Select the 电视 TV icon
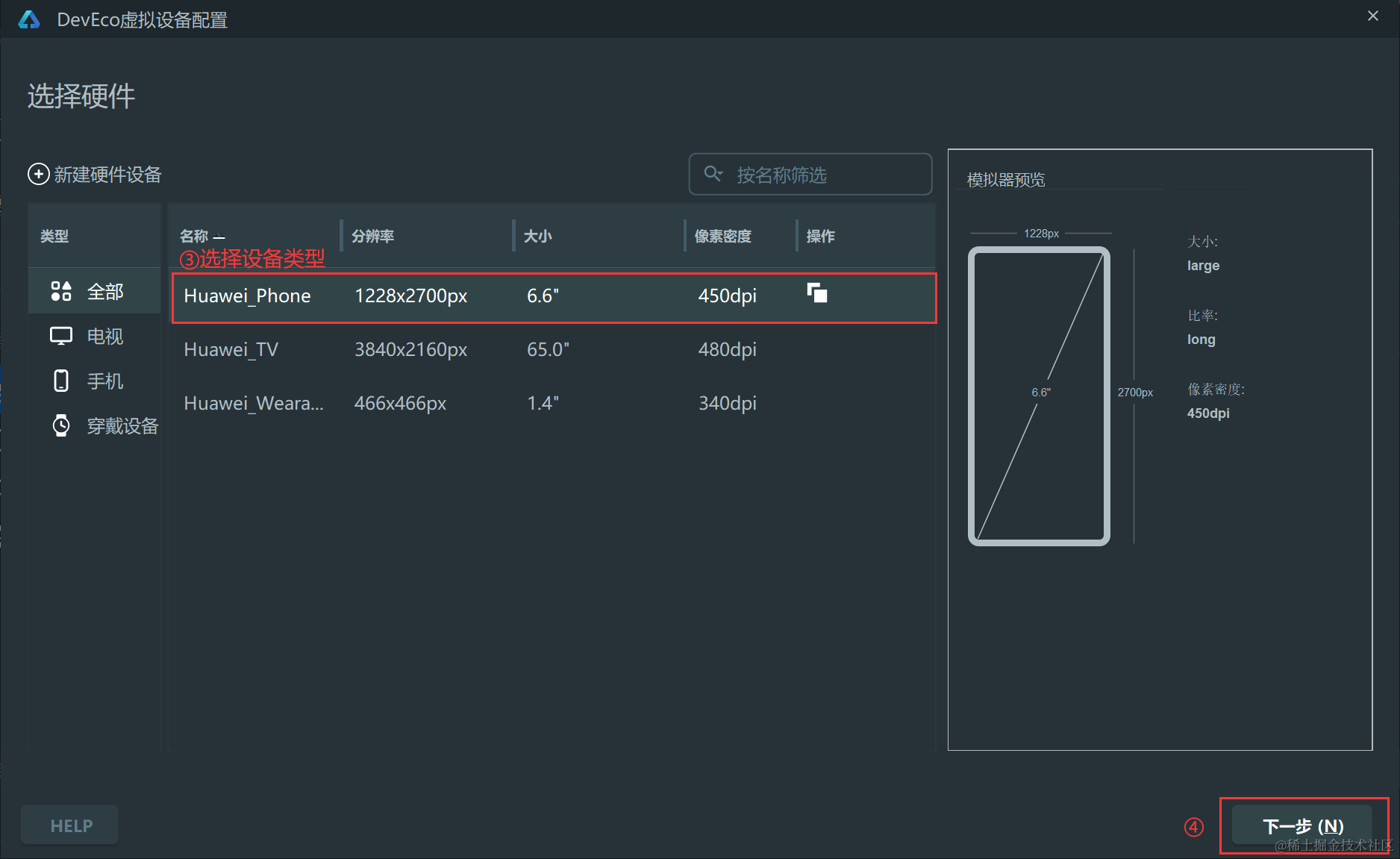Viewport: 1400px width, 859px height. [x=61, y=336]
